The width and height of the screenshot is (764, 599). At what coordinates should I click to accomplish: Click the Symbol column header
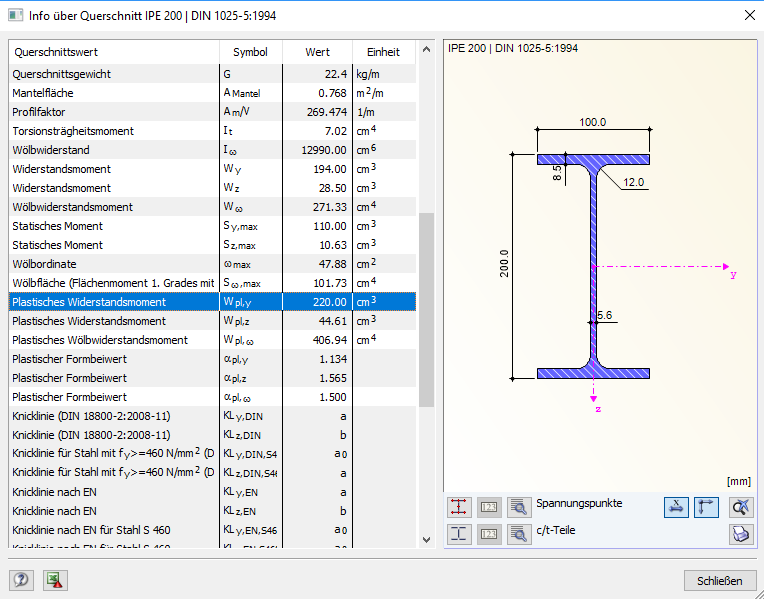click(250, 52)
